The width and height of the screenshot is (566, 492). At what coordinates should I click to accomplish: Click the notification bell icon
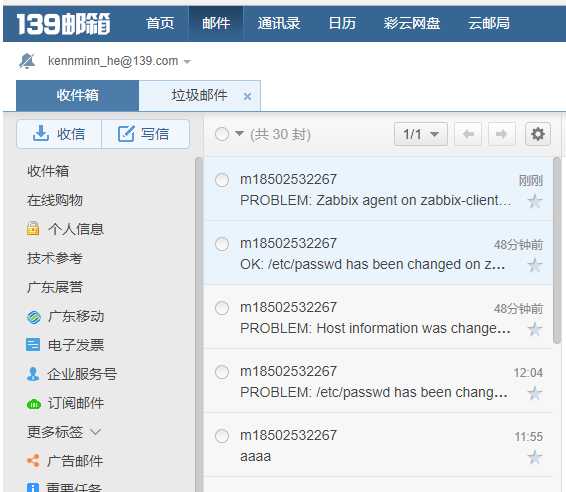click(27, 61)
